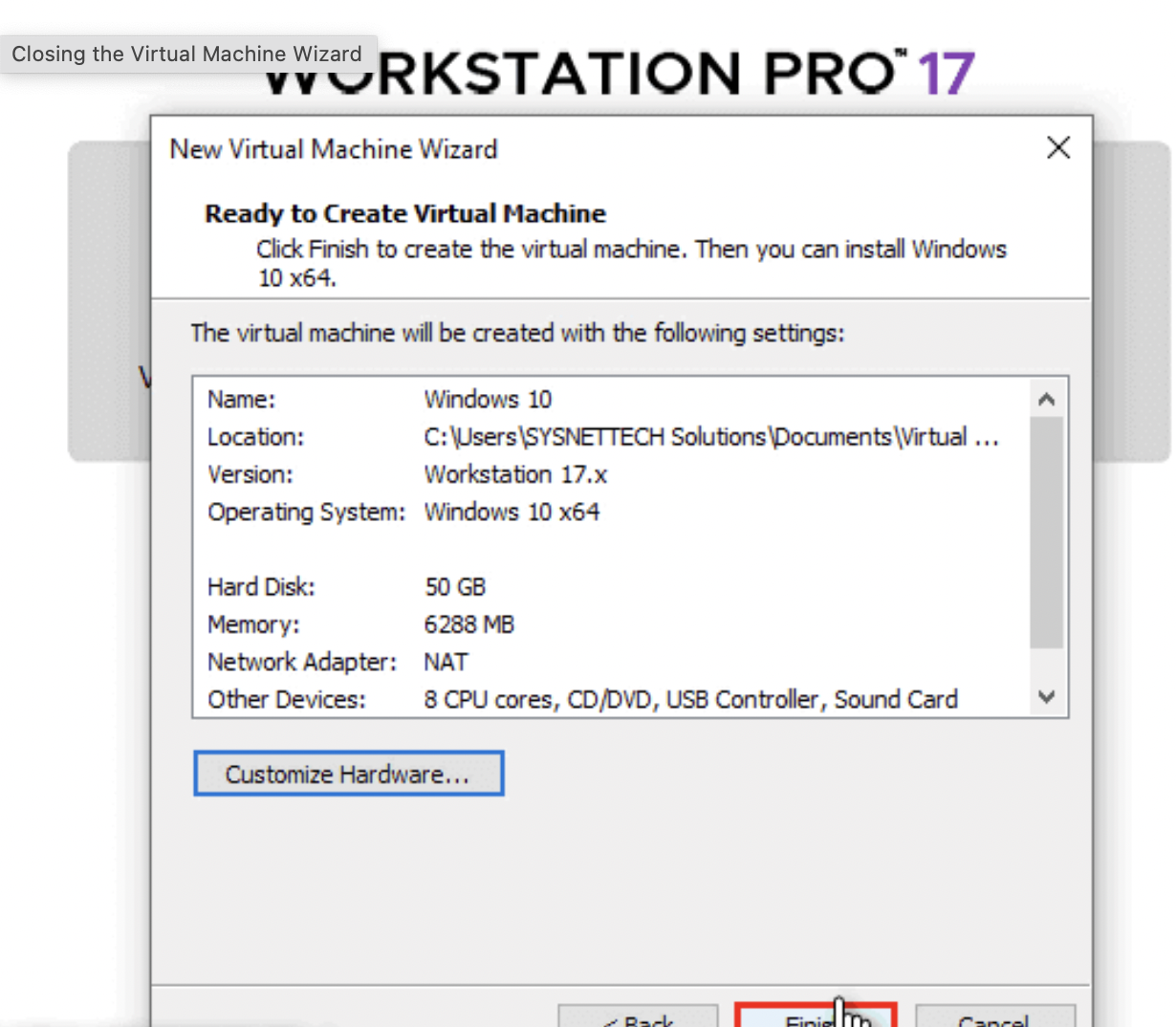
Task: Click the "Memory:" label
Action: point(253,624)
